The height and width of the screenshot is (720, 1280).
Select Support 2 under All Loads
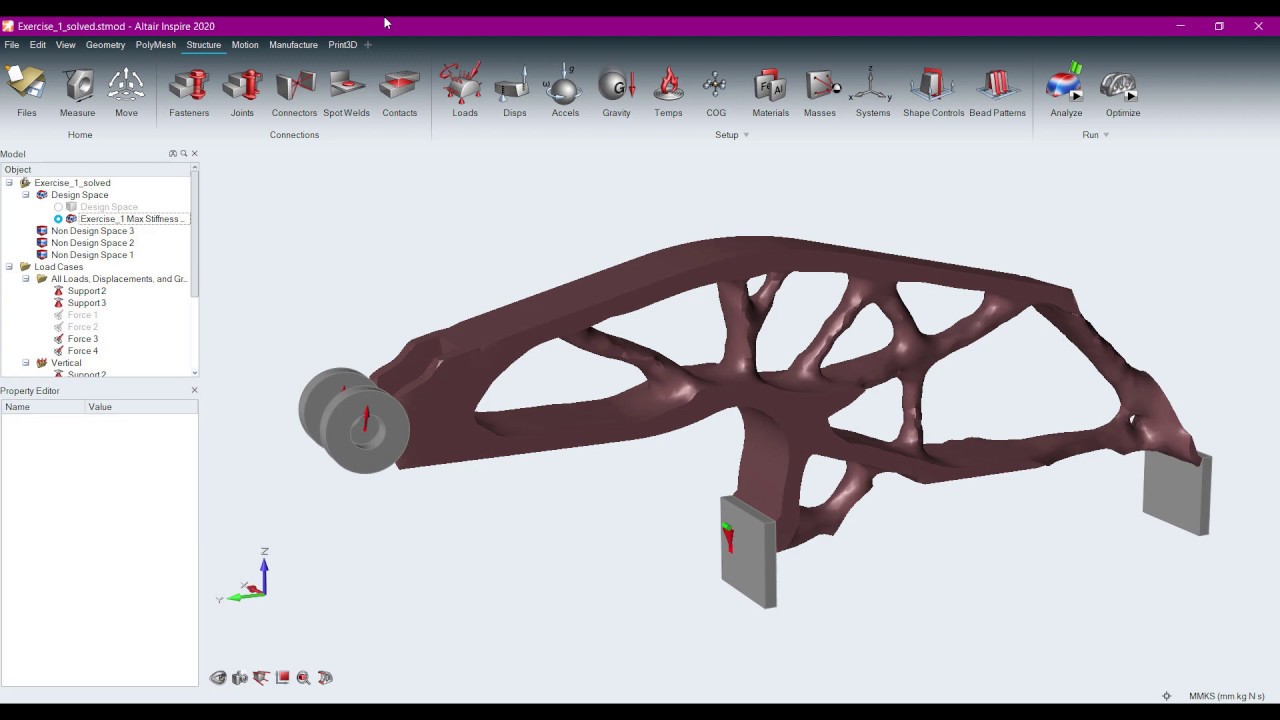pyautogui.click(x=86, y=291)
